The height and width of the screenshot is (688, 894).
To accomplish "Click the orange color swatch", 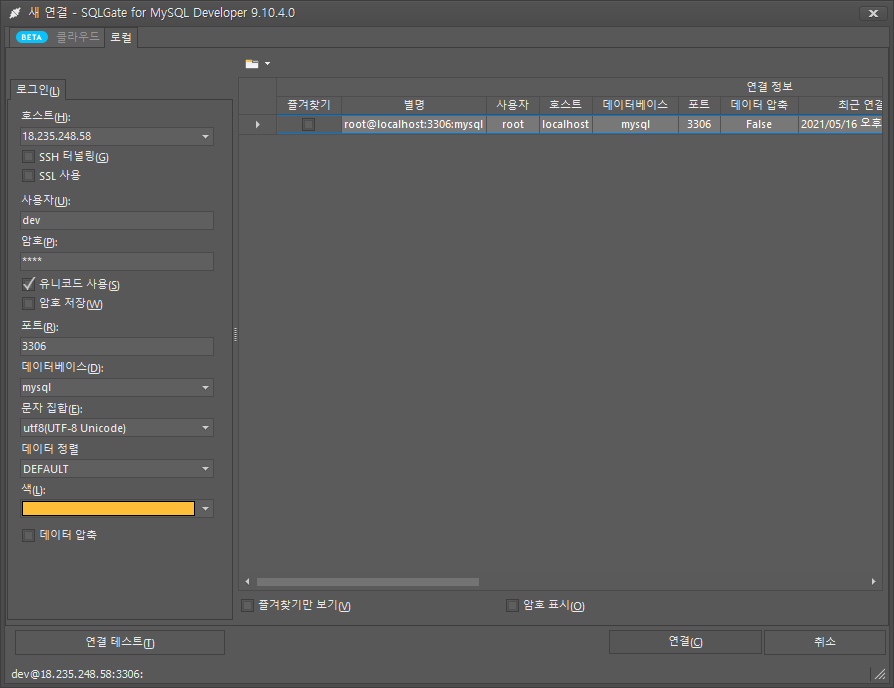I will pyautogui.click(x=108, y=508).
